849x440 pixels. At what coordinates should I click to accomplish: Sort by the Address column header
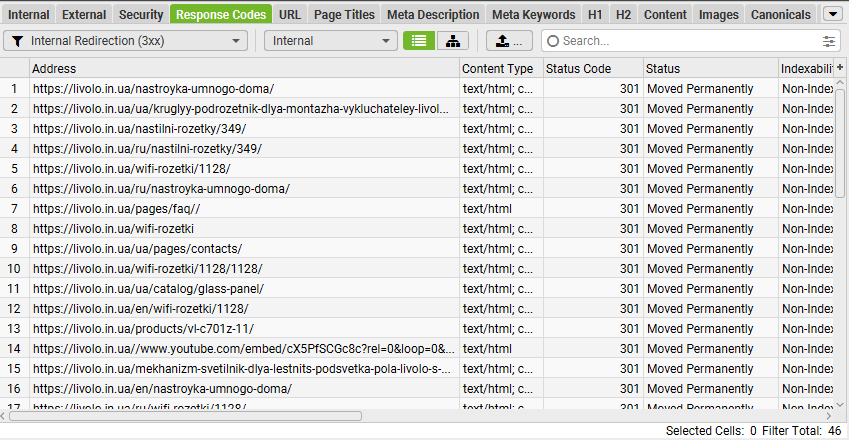coord(244,68)
